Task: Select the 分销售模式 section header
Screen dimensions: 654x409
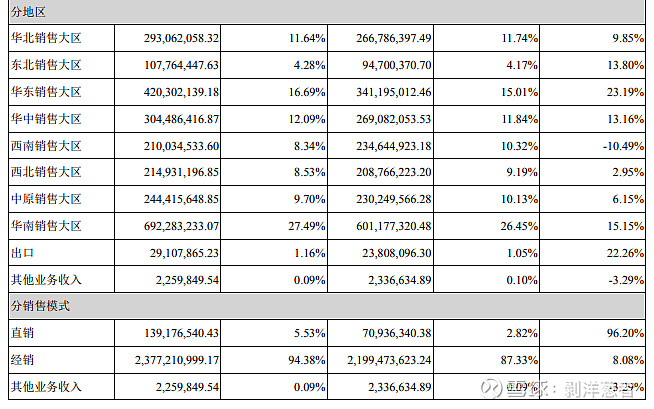Action: 39,304
